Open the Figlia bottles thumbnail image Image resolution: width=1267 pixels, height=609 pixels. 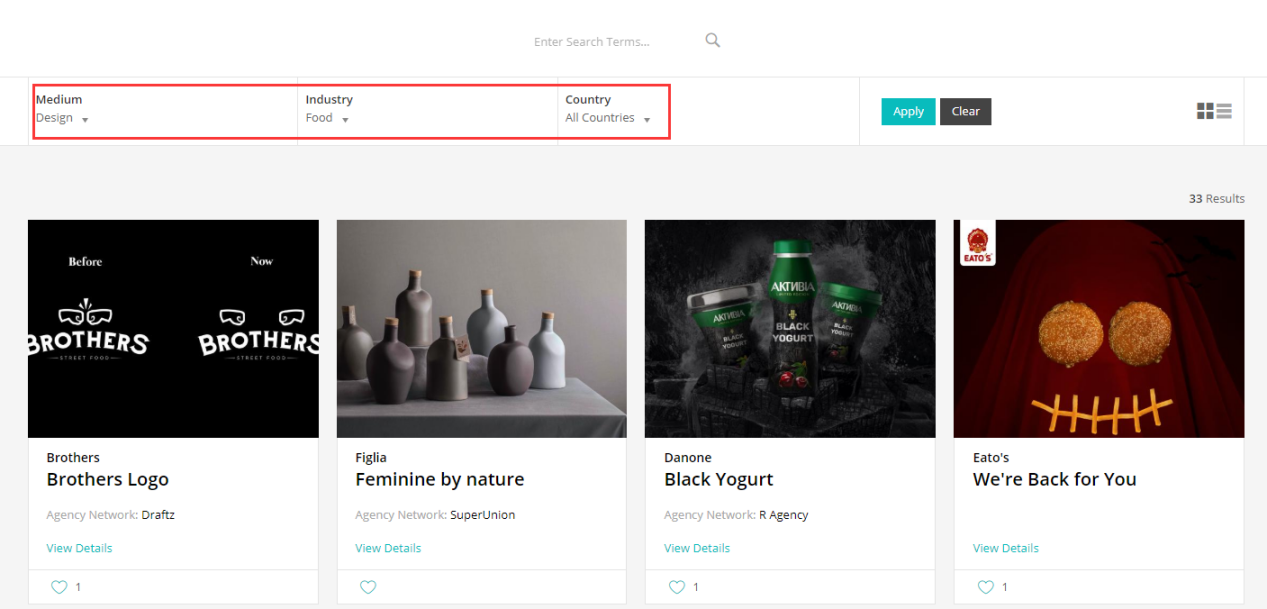click(482, 329)
